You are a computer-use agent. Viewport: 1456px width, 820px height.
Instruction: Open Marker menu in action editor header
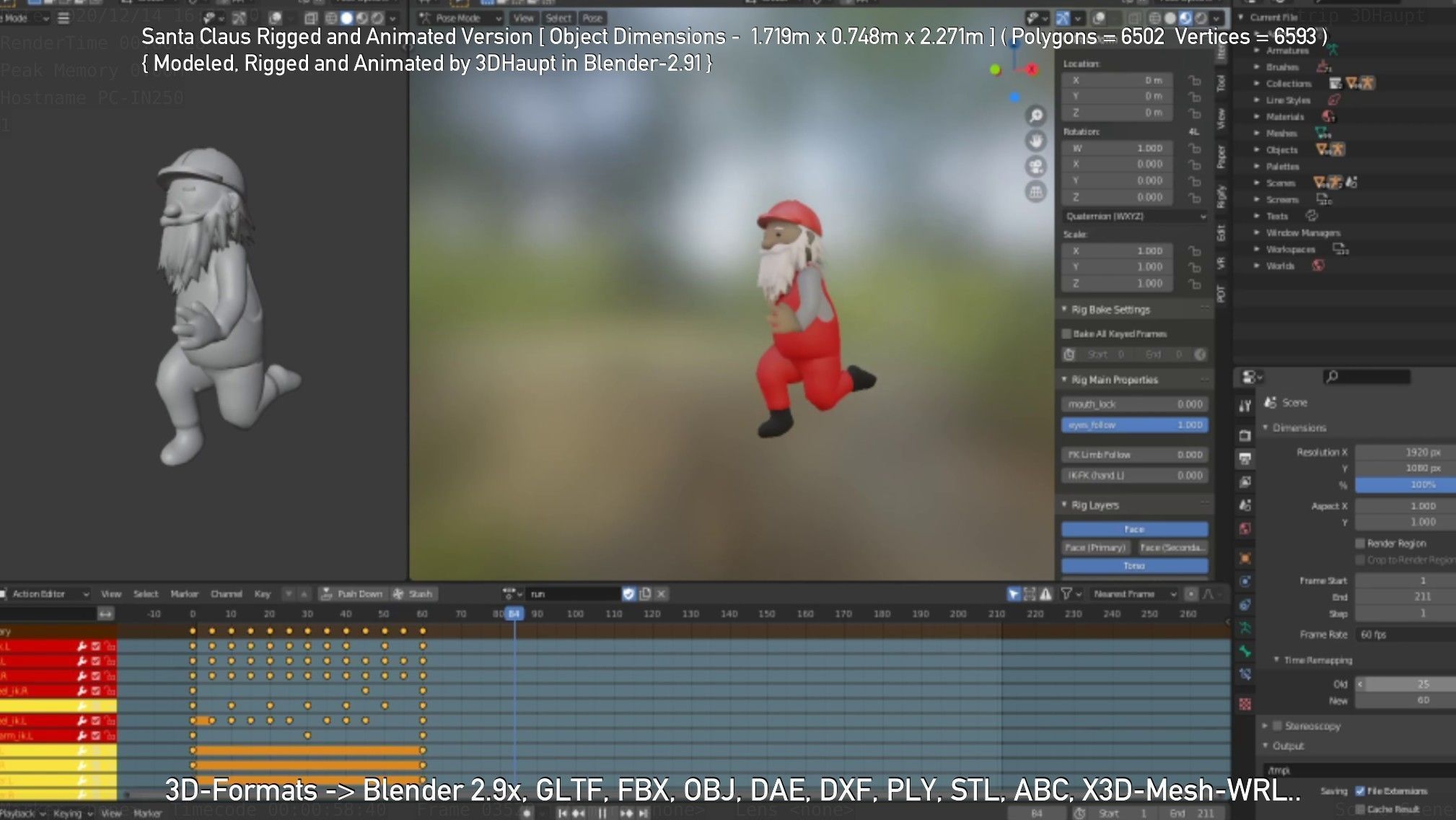184,593
